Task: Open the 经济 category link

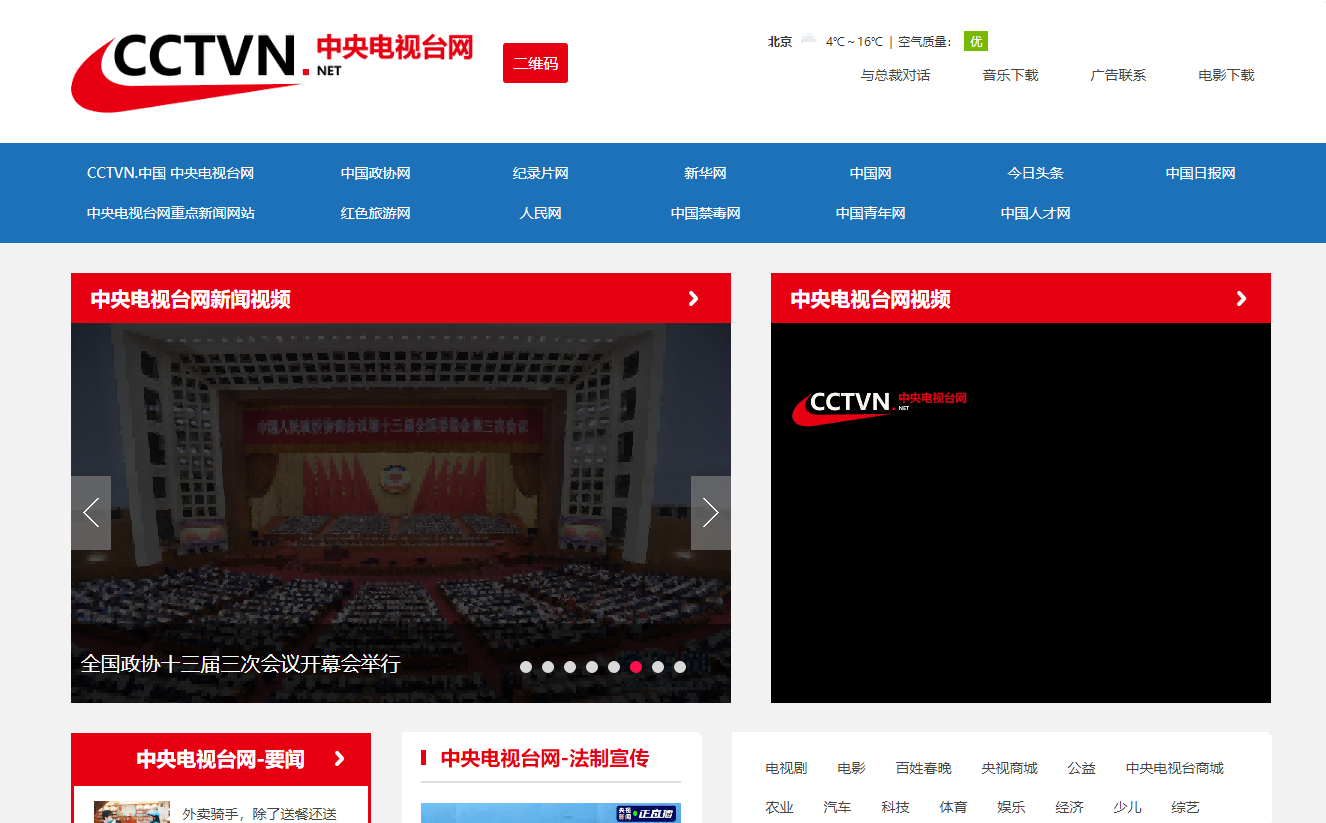Action: point(1070,807)
